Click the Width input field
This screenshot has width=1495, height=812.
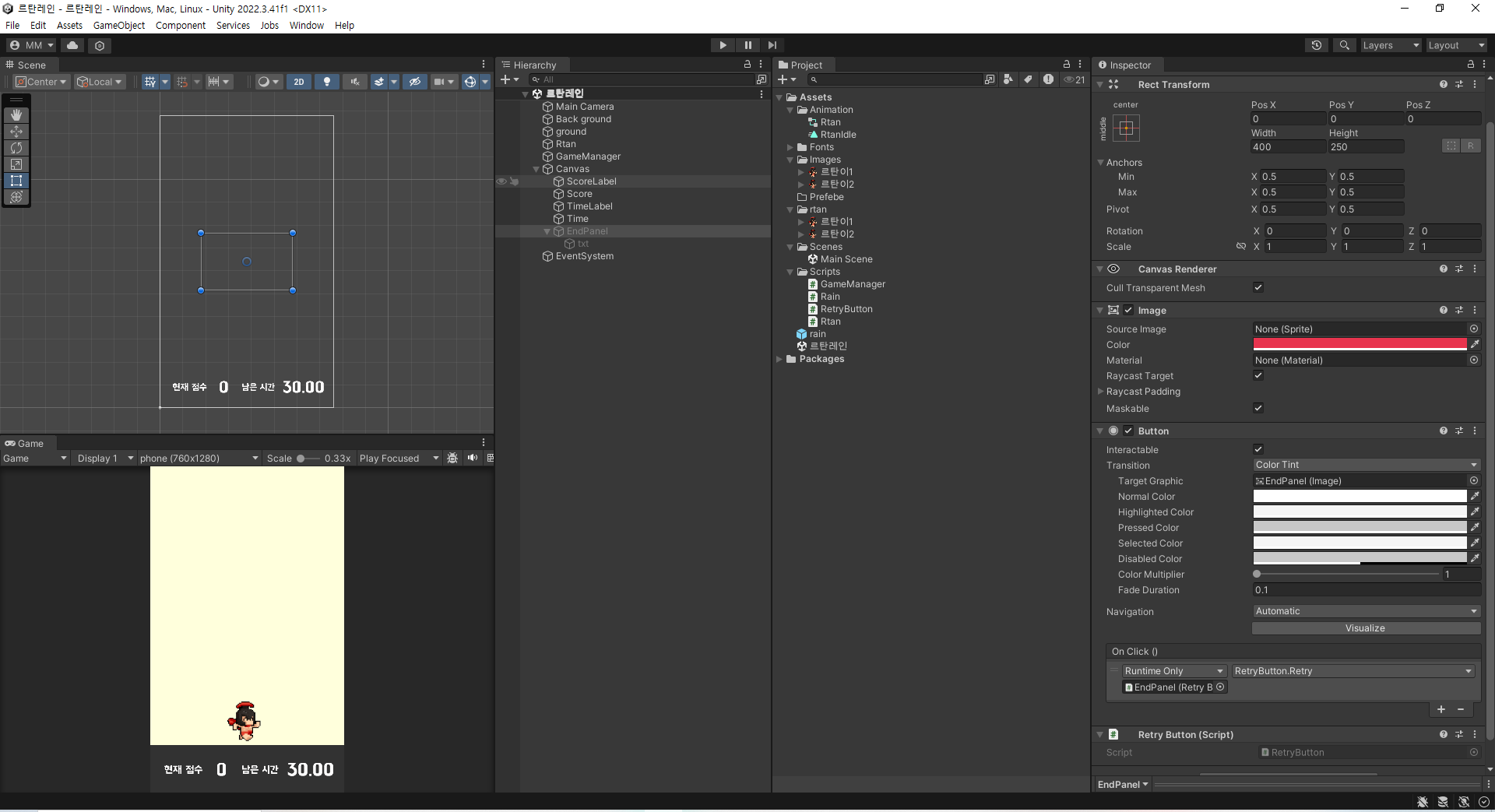[1288, 146]
